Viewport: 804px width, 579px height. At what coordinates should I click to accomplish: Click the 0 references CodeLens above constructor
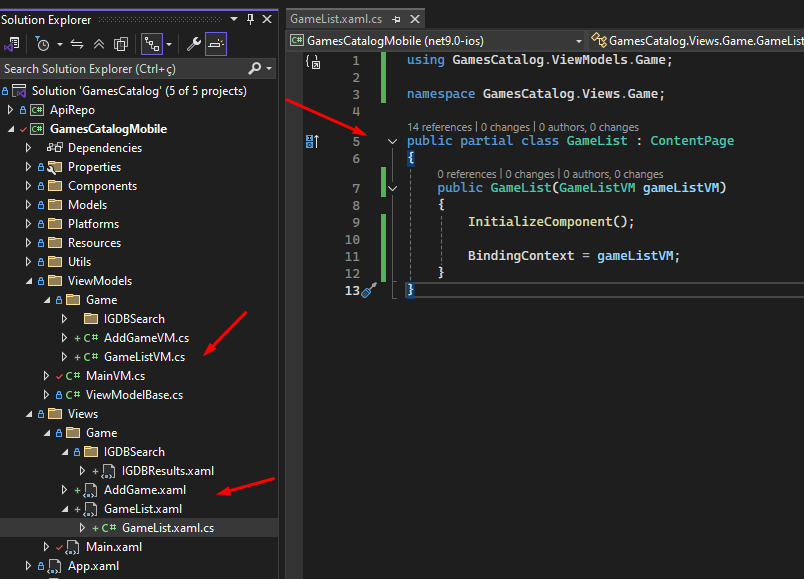point(467,174)
